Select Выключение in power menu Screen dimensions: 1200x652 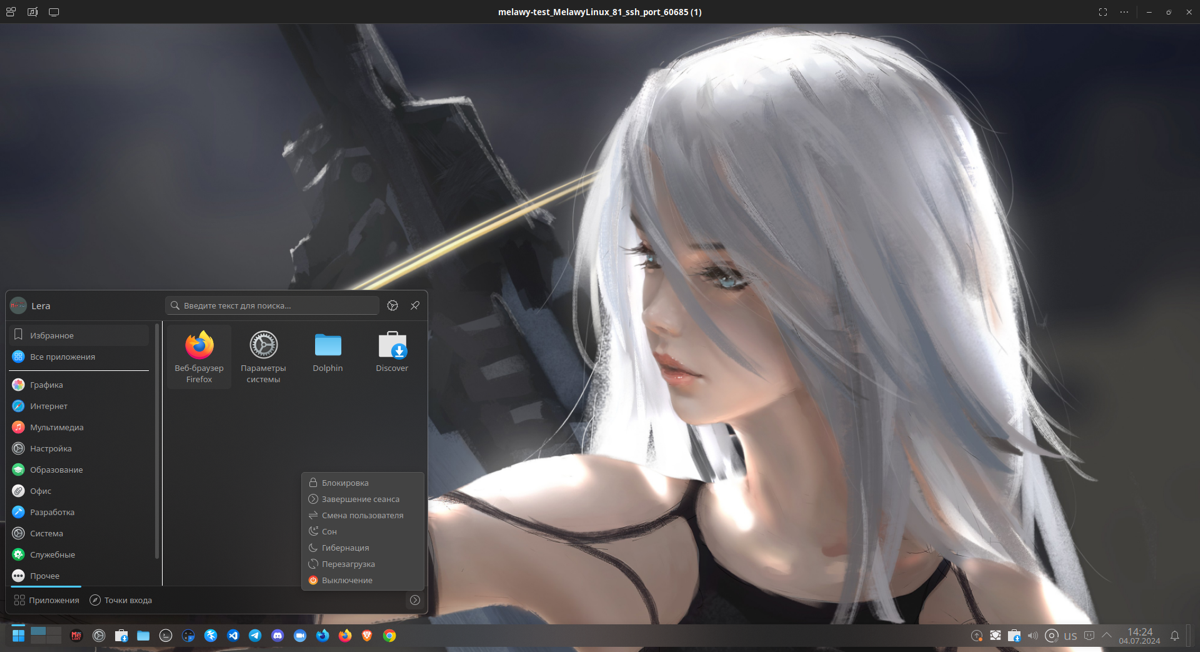[x=363, y=580]
